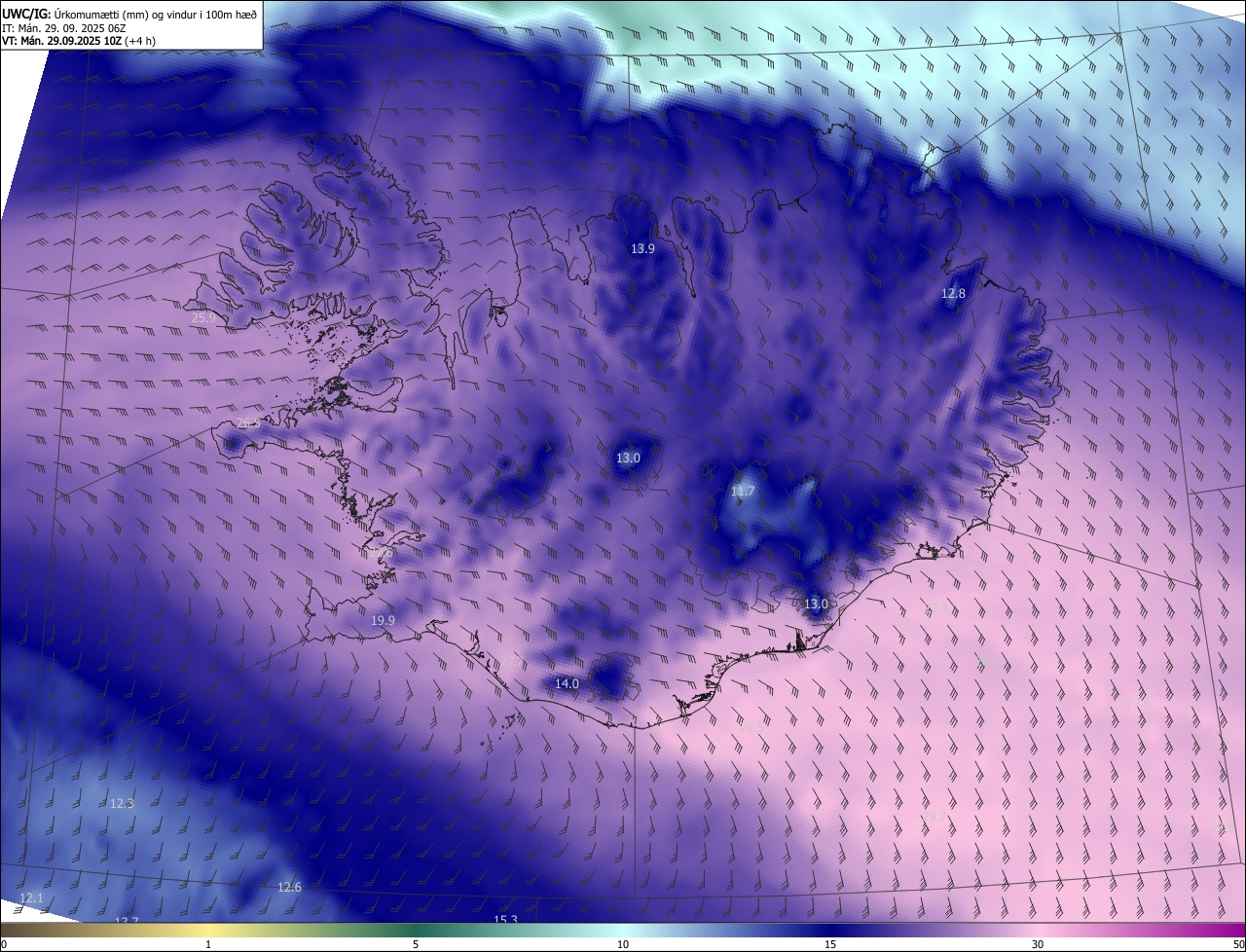Click the colour bar tick labelled 1

coord(208,944)
